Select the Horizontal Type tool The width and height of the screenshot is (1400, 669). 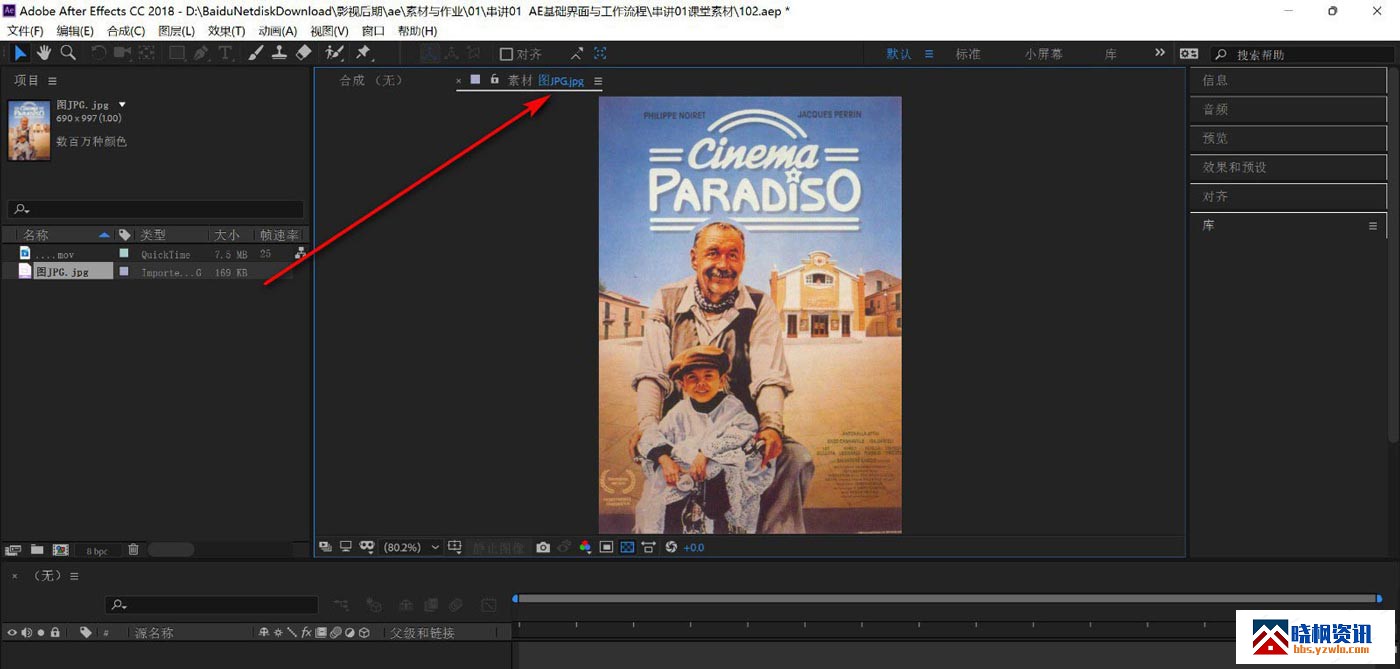[225, 53]
